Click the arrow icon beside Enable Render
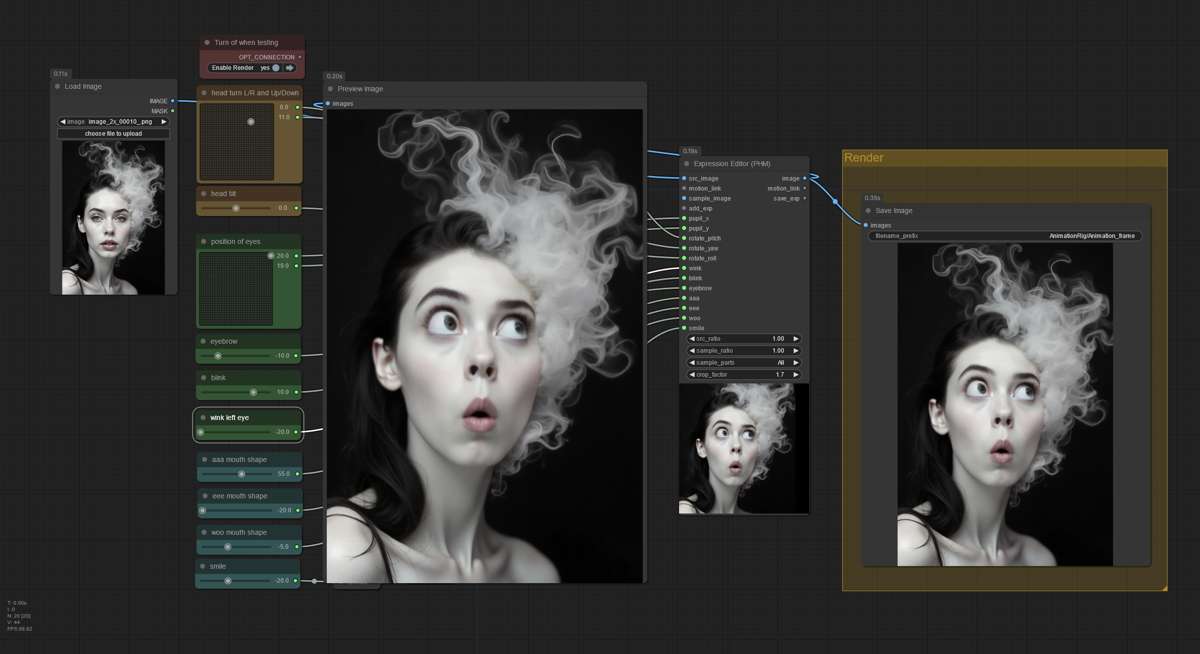The image size is (1200, 654). tap(290, 68)
